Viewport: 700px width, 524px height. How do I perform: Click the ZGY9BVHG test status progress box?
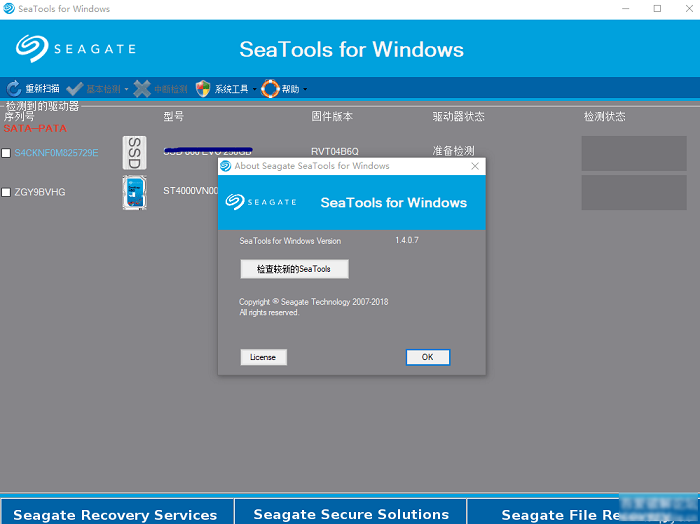(634, 192)
